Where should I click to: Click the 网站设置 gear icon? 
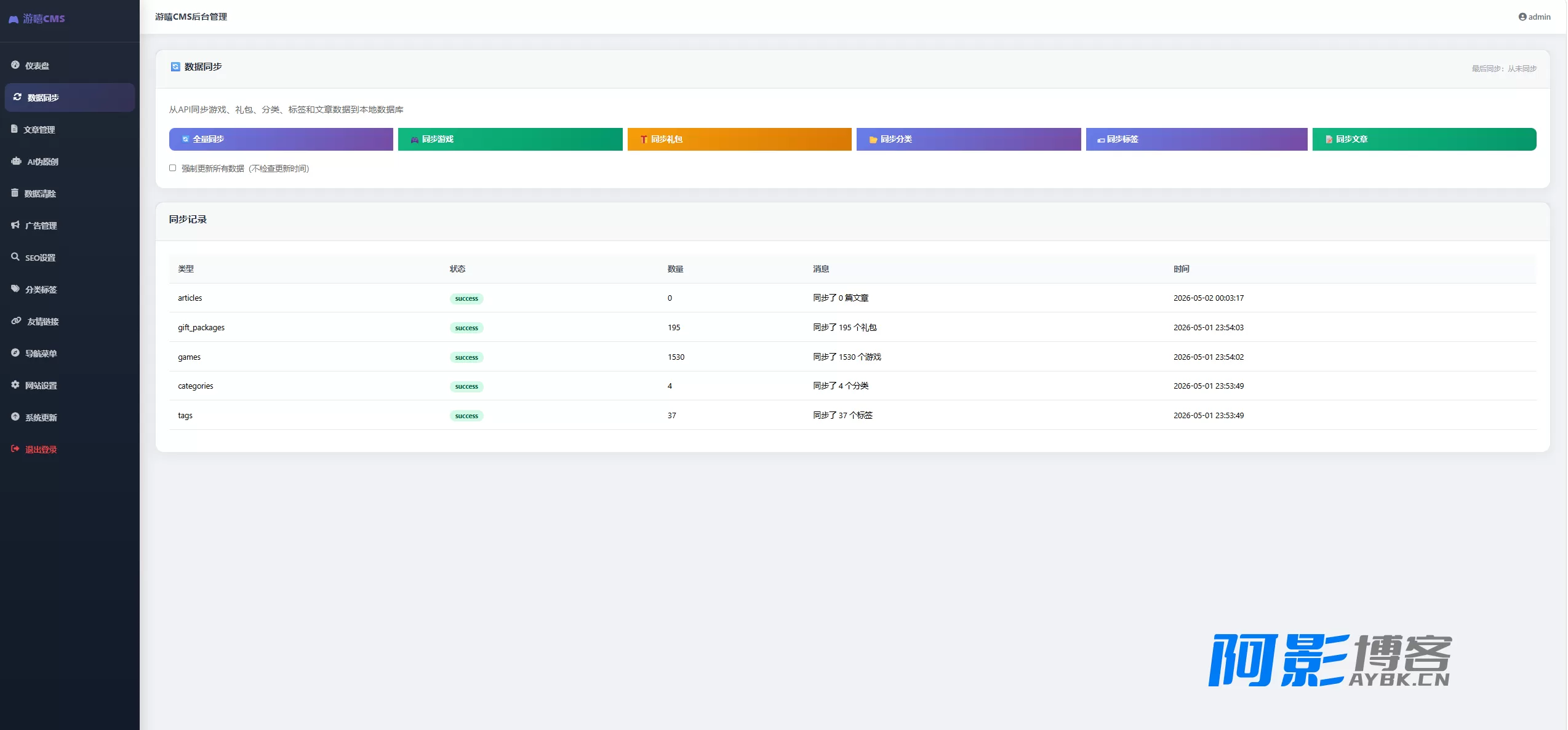tap(15, 384)
